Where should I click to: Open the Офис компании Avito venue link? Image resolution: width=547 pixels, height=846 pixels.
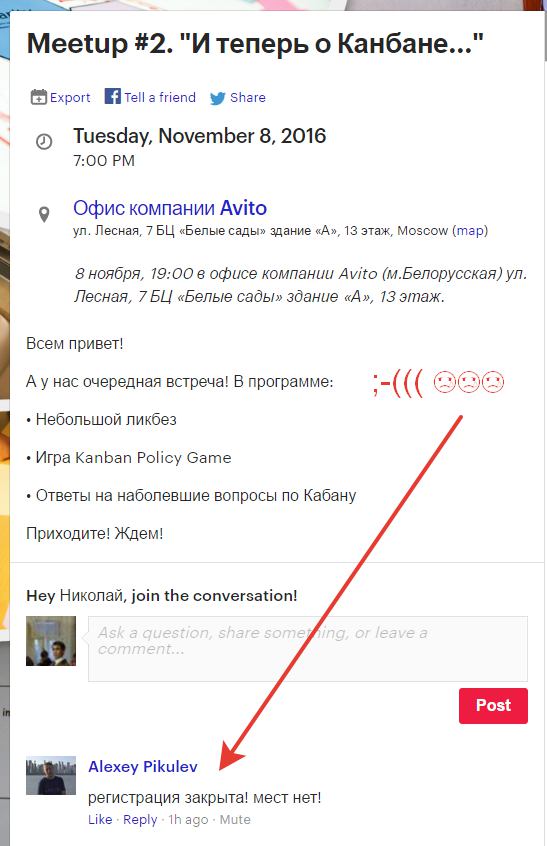coord(170,208)
